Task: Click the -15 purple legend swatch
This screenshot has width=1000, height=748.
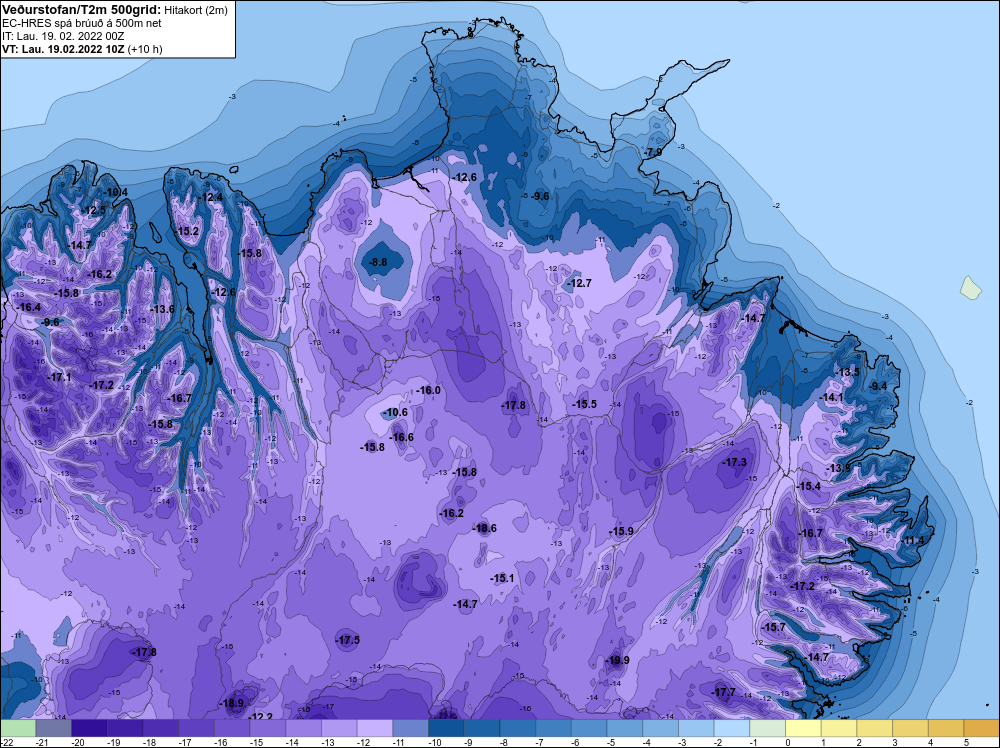Action: coord(268,728)
